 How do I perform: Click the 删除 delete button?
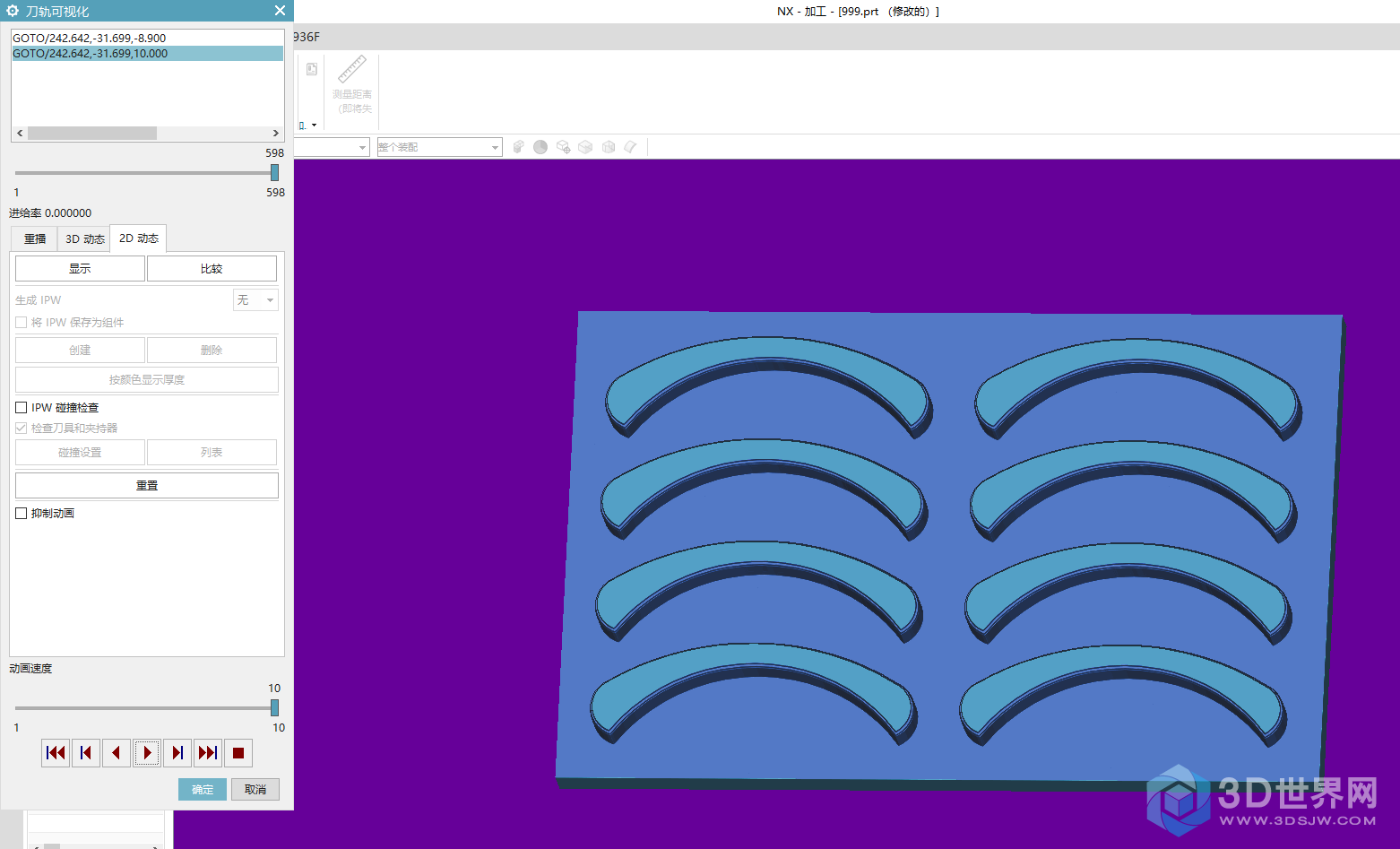212,351
